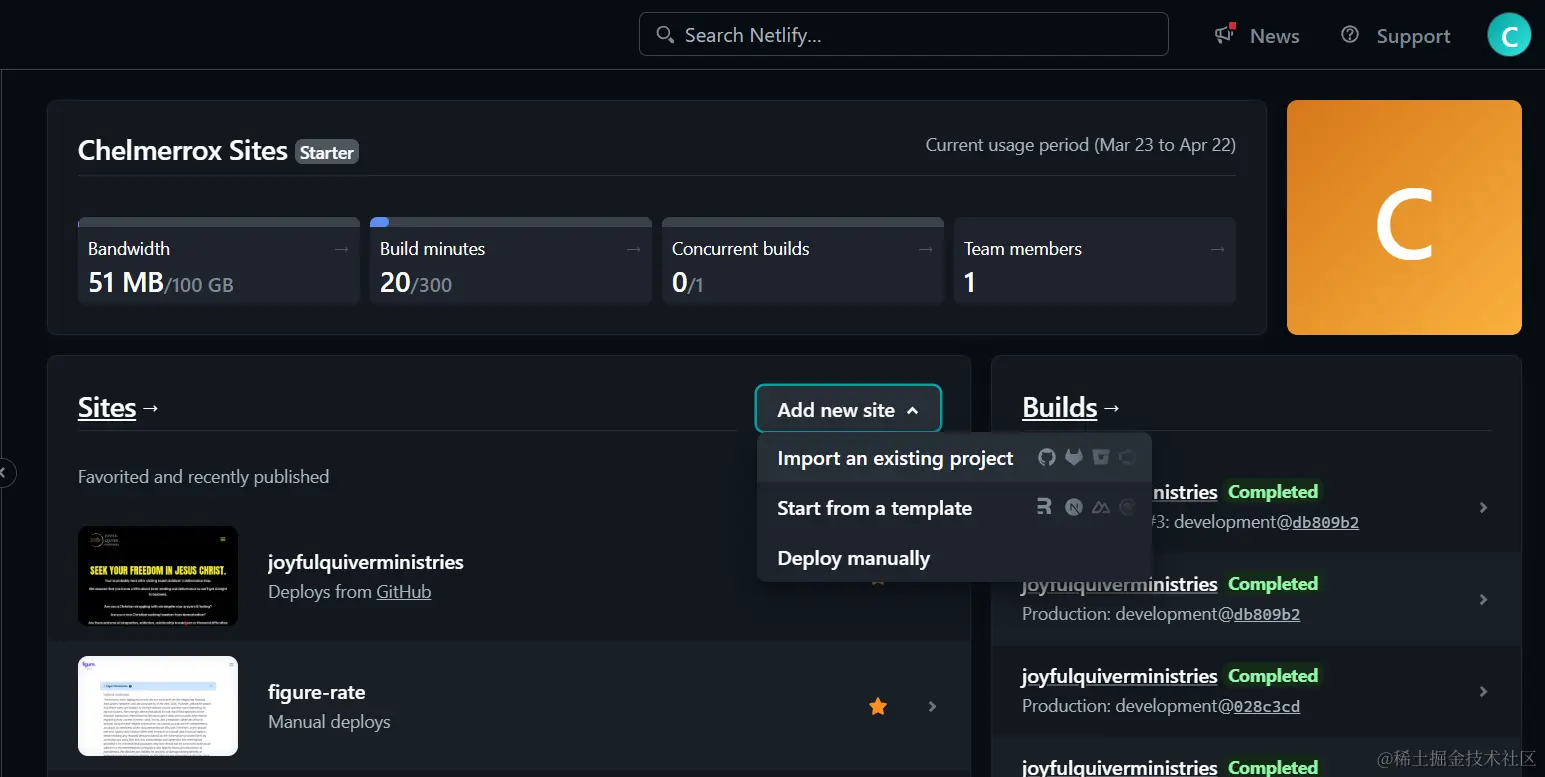
Task: Click the News megaphone icon
Action: click(x=1224, y=35)
